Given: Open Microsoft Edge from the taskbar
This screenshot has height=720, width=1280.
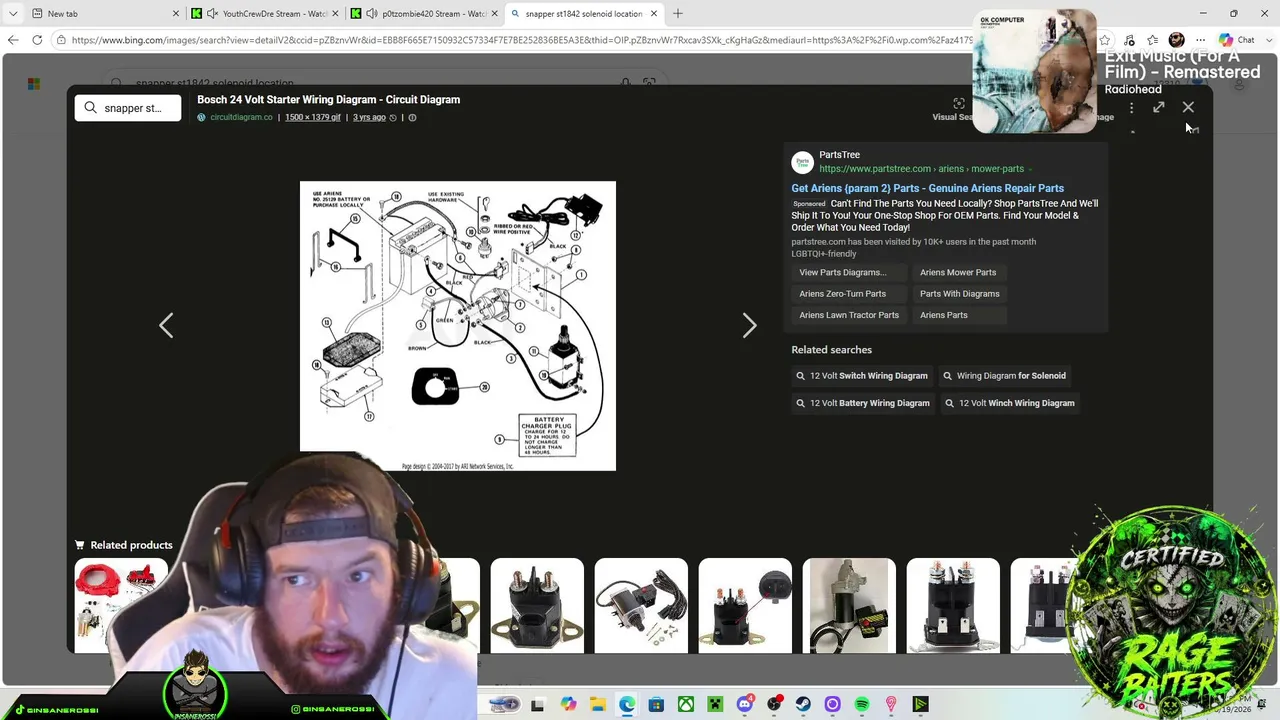Looking at the screenshot, I should coord(627,705).
